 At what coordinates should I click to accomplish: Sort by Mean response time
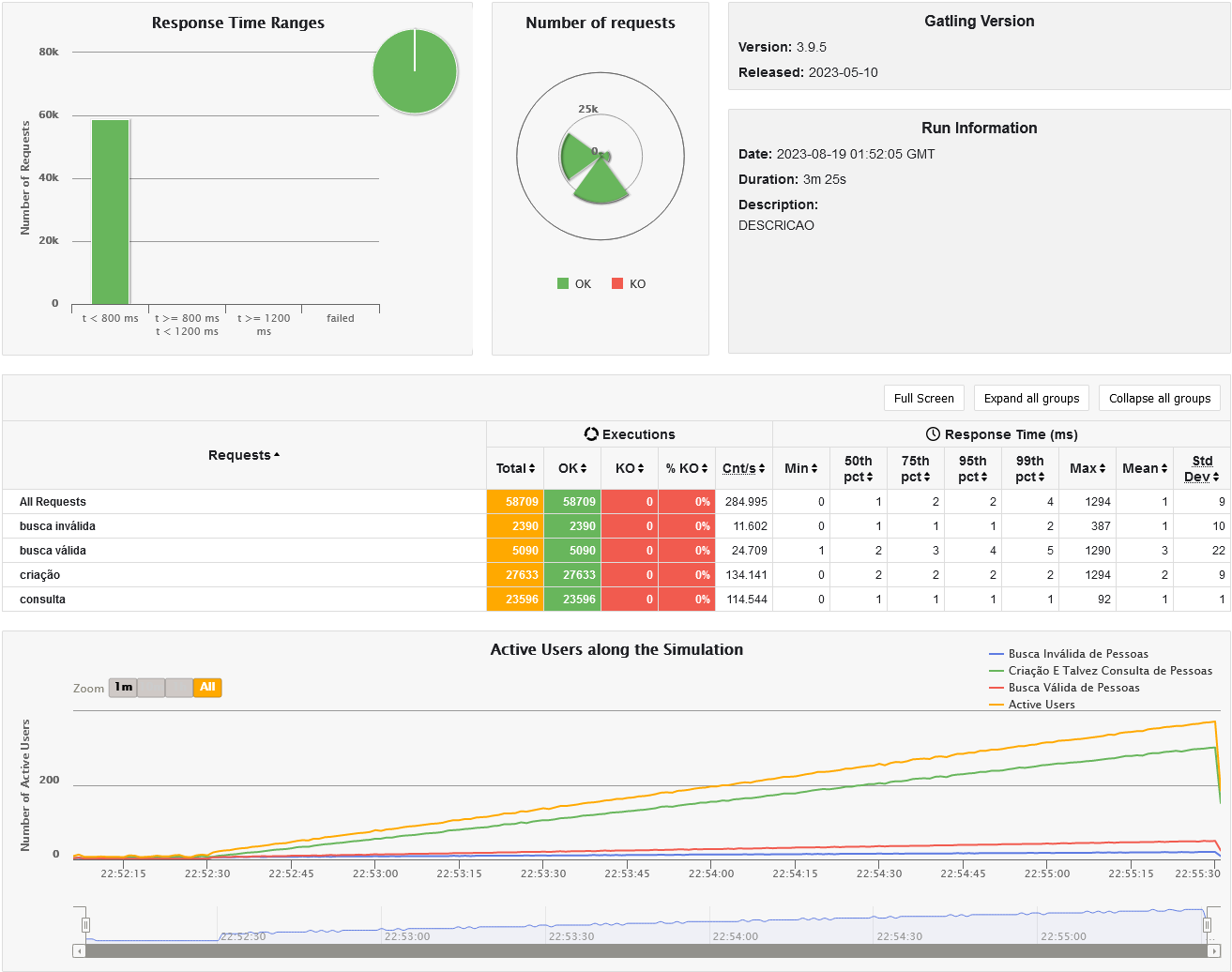1145,468
